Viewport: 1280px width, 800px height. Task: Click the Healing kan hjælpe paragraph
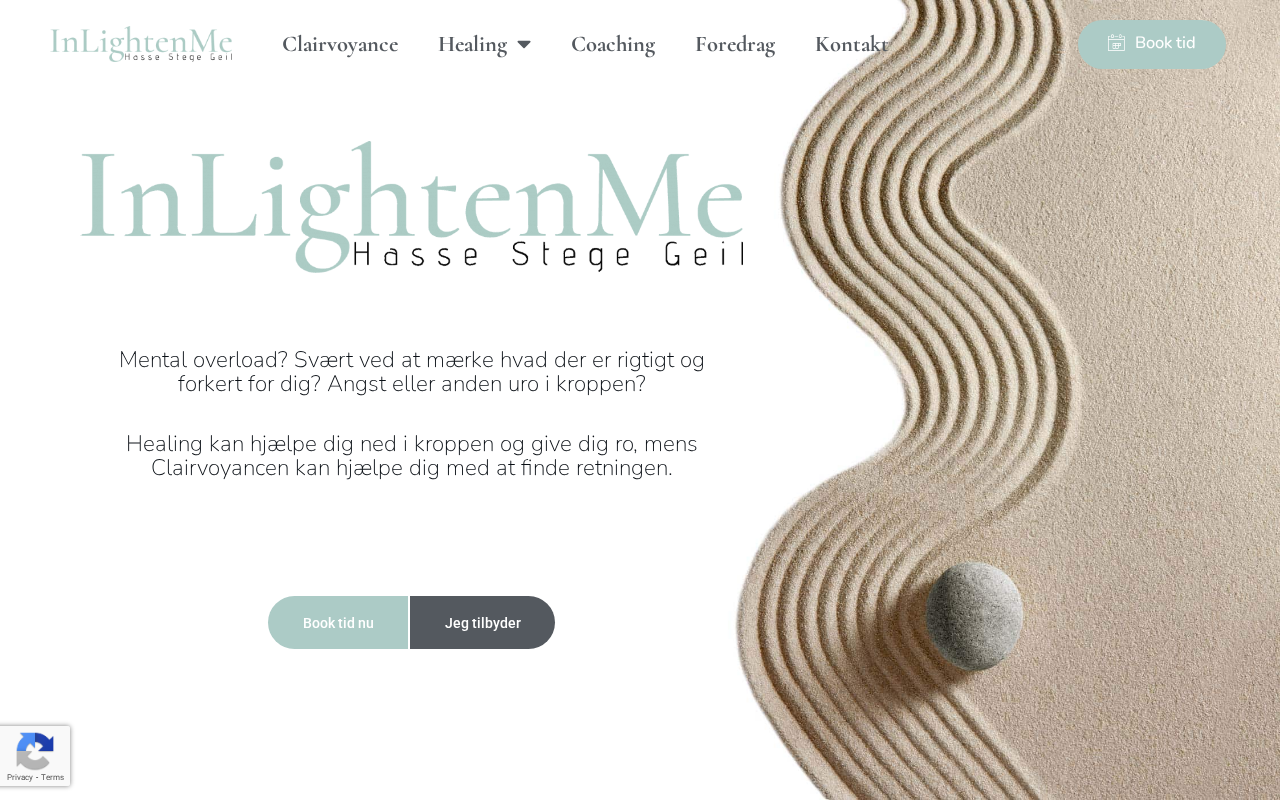pyautogui.click(x=412, y=456)
